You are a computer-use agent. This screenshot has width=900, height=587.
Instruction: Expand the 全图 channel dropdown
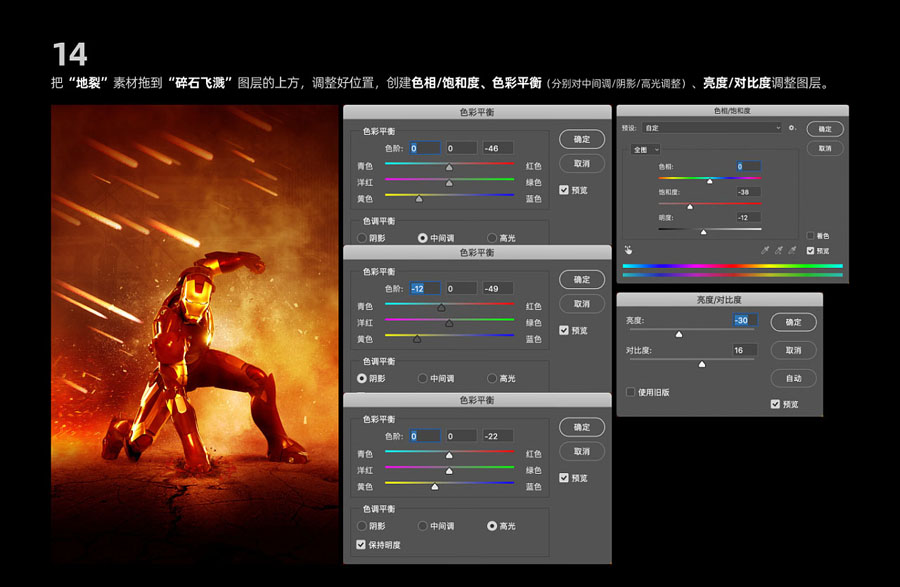tap(645, 149)
